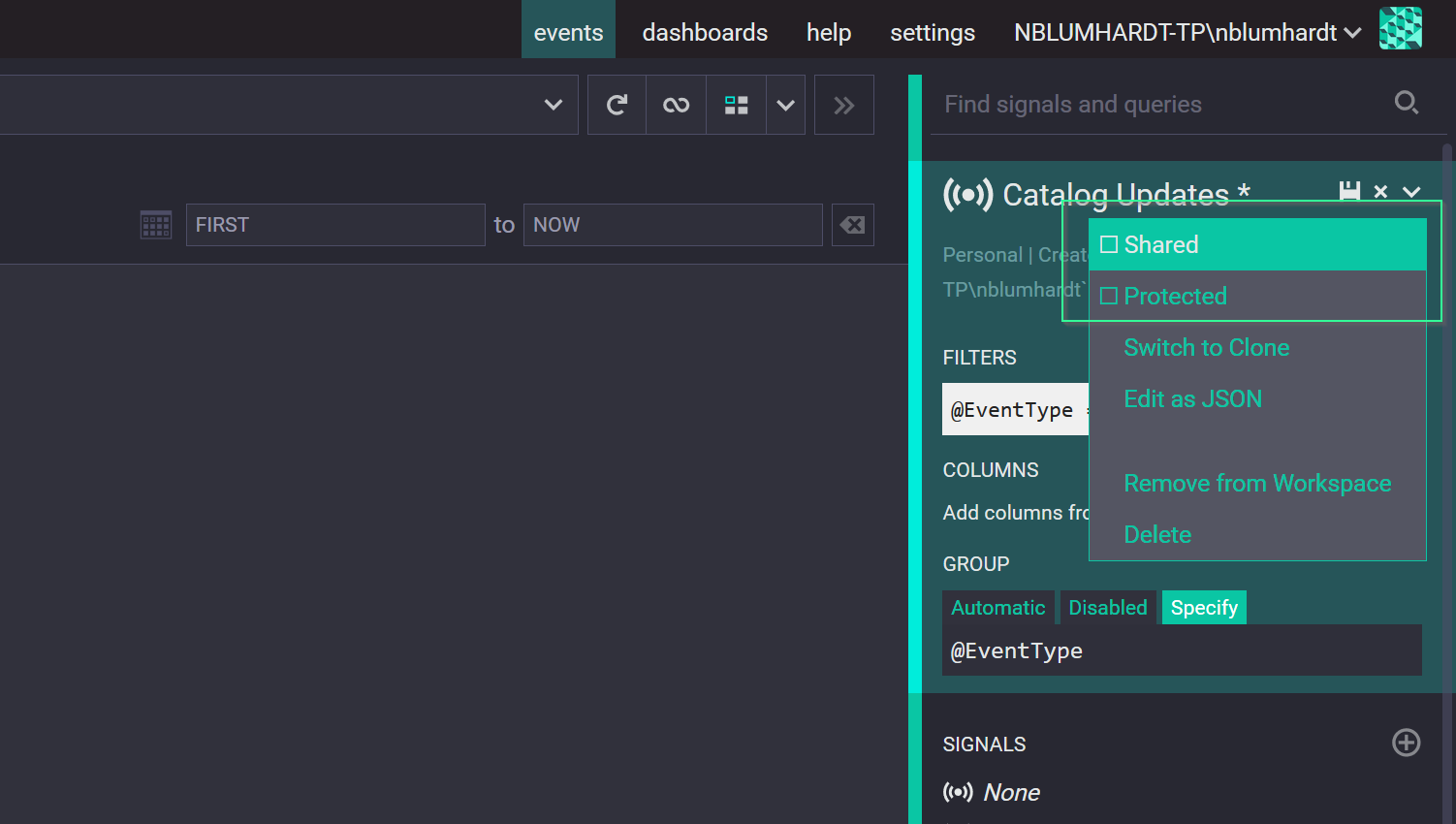This screenshot has height=824, width=1456.
Task: Set grouping to Specify
Action: point(1204,607)
